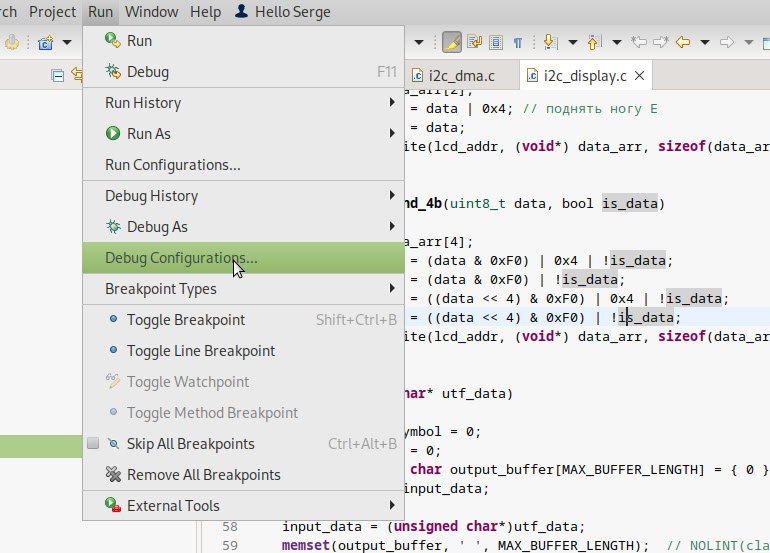Click the user avatar icon beside Hello Serge
The image size is (770, 553).
pyautogui.click(x=241, y=11)
